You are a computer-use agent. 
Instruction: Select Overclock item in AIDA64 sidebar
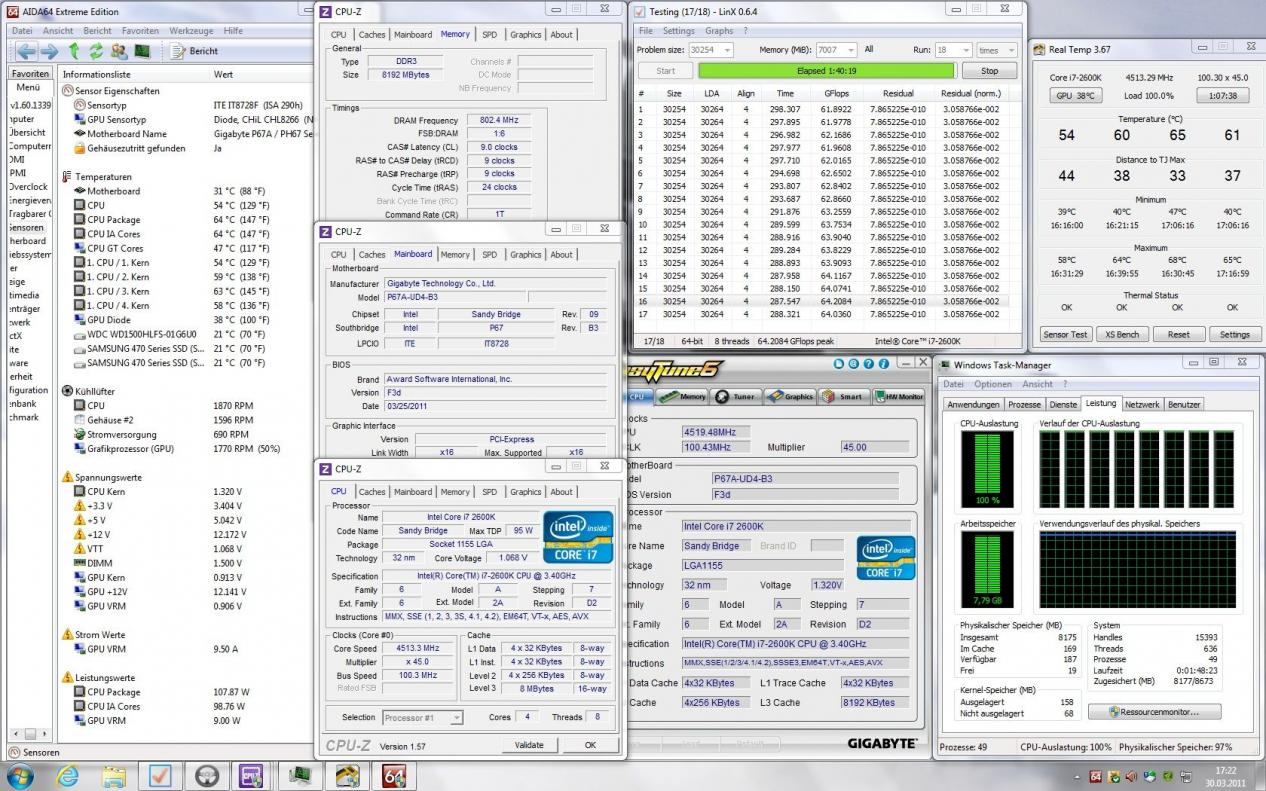tap(28, 186)
